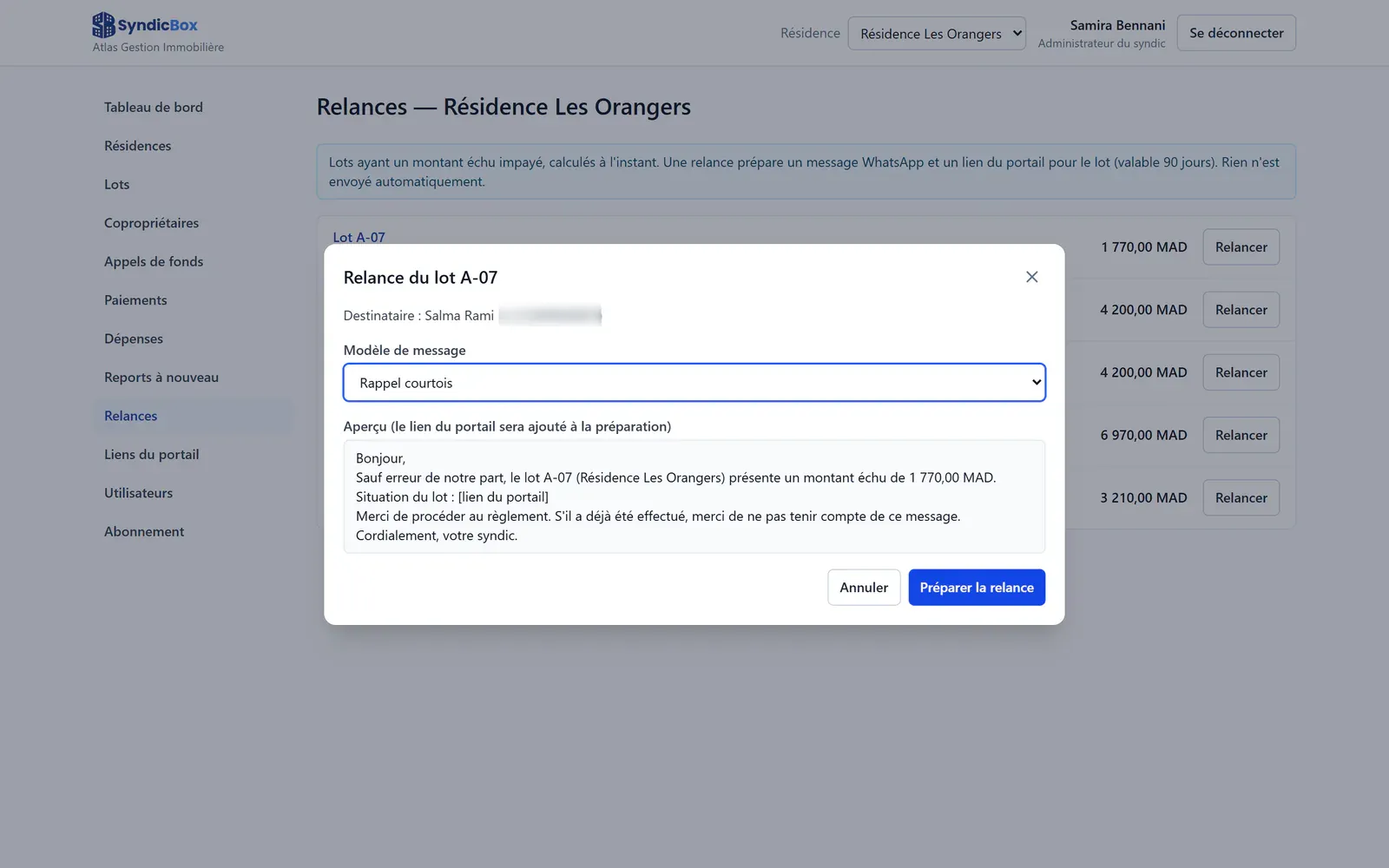Click the 6 970,00 MAD amount
Image resolution: width=1389 pixels, height=868 pixels.
pyautogui.click(x=1143, y=435)
